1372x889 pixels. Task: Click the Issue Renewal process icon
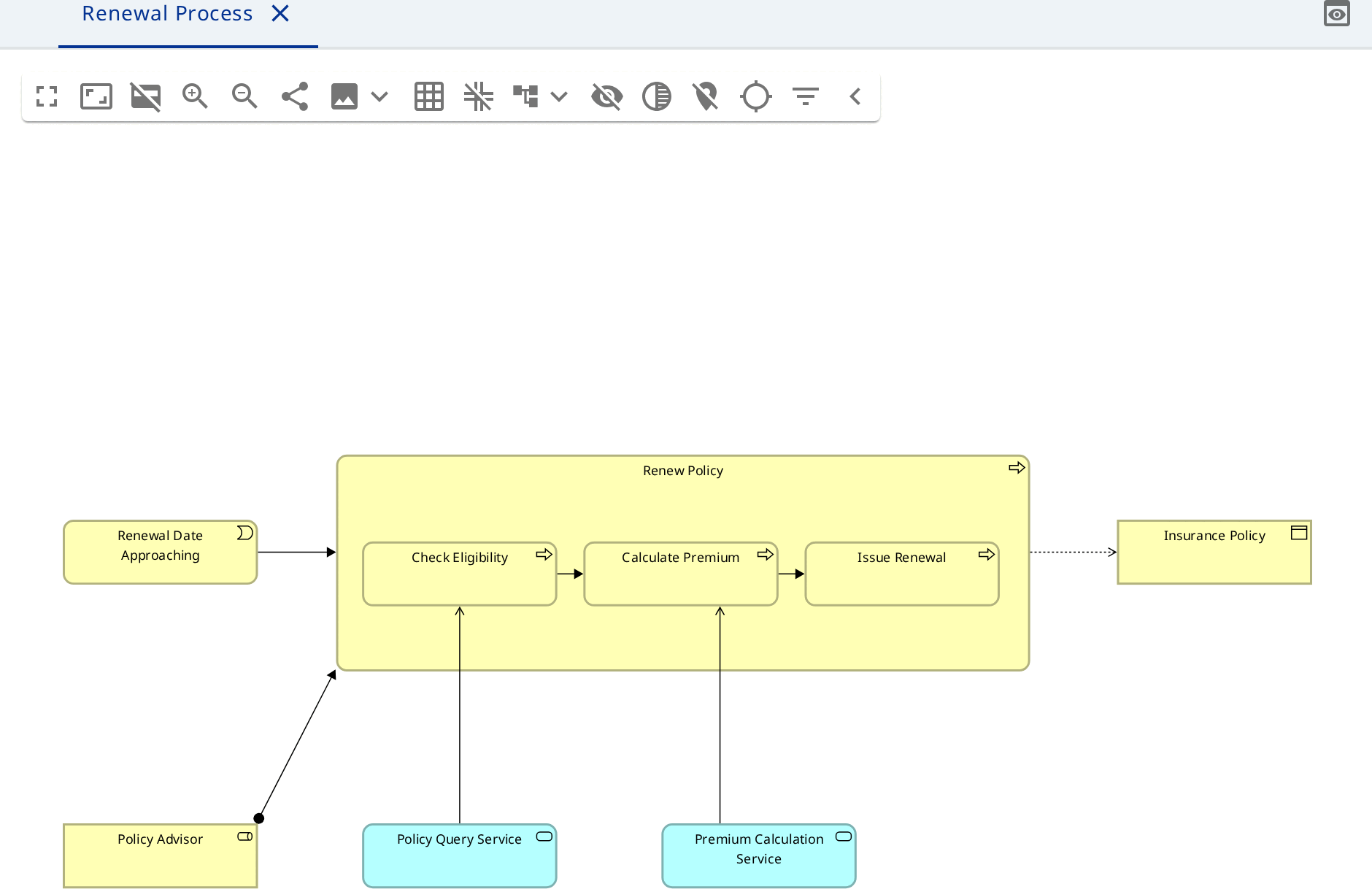(x=987, y=555)
